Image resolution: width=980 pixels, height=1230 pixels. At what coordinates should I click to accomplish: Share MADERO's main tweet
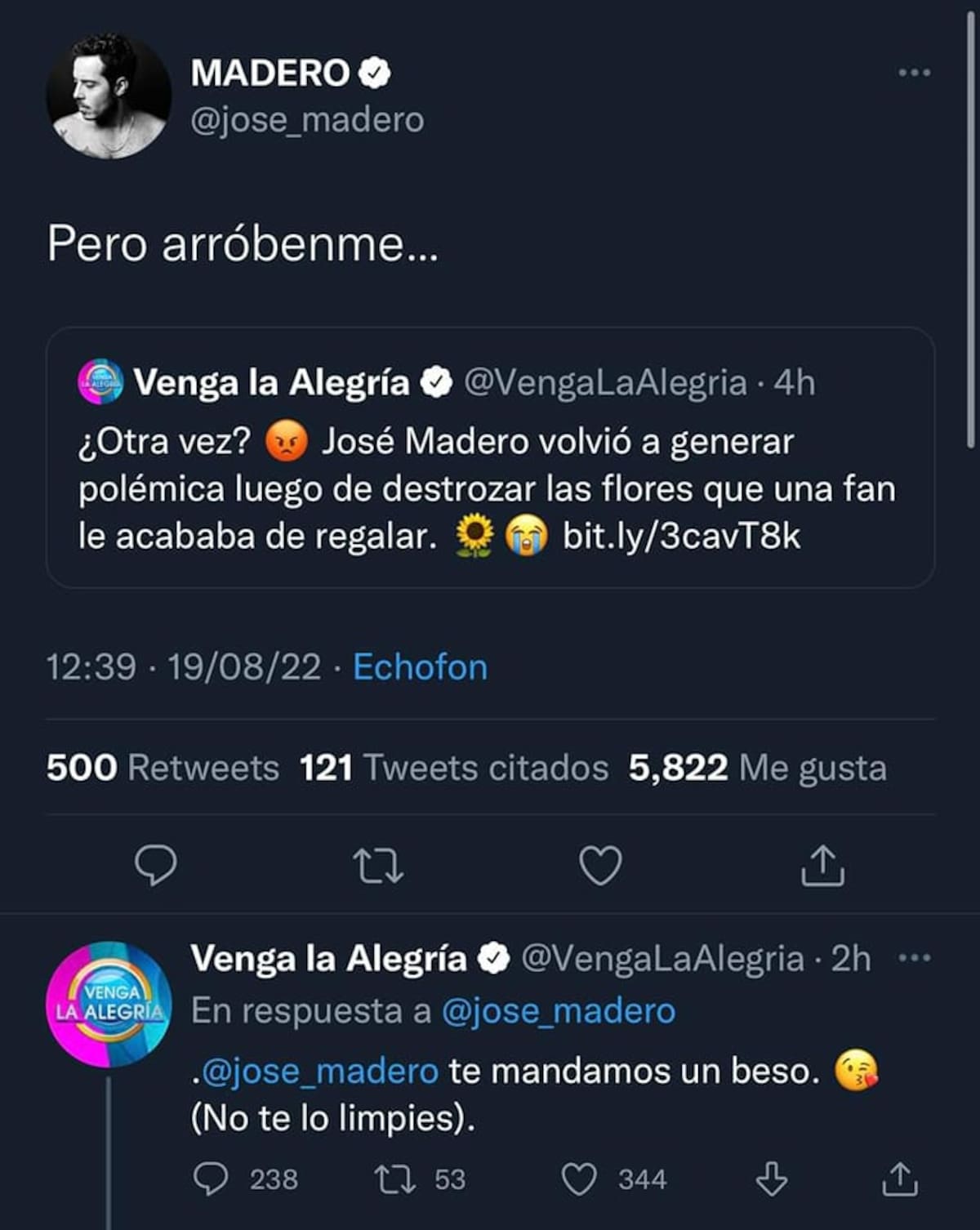pos(822,865)
